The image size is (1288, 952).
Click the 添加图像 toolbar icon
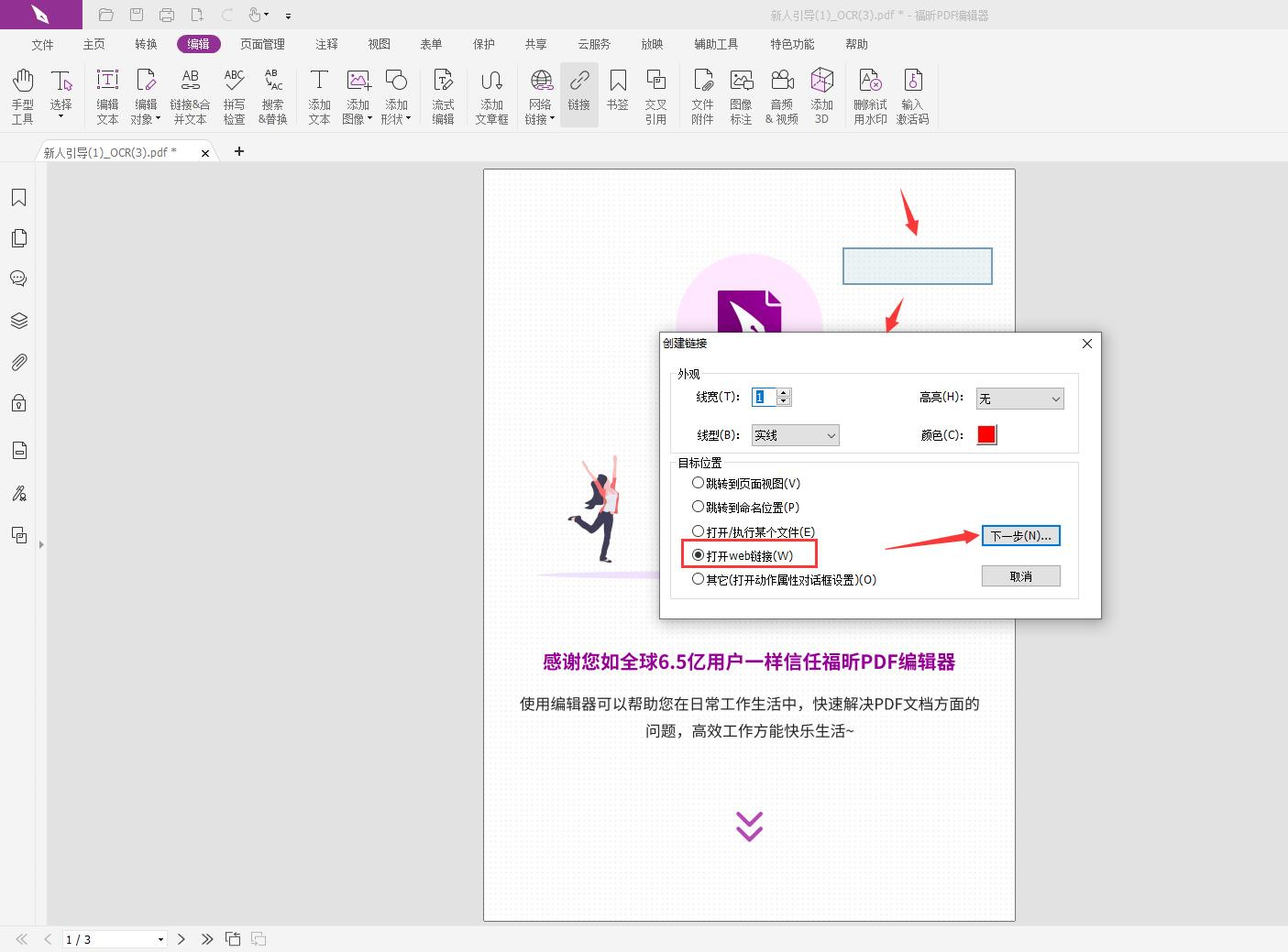pyautogui.click(x=358, y=94)
